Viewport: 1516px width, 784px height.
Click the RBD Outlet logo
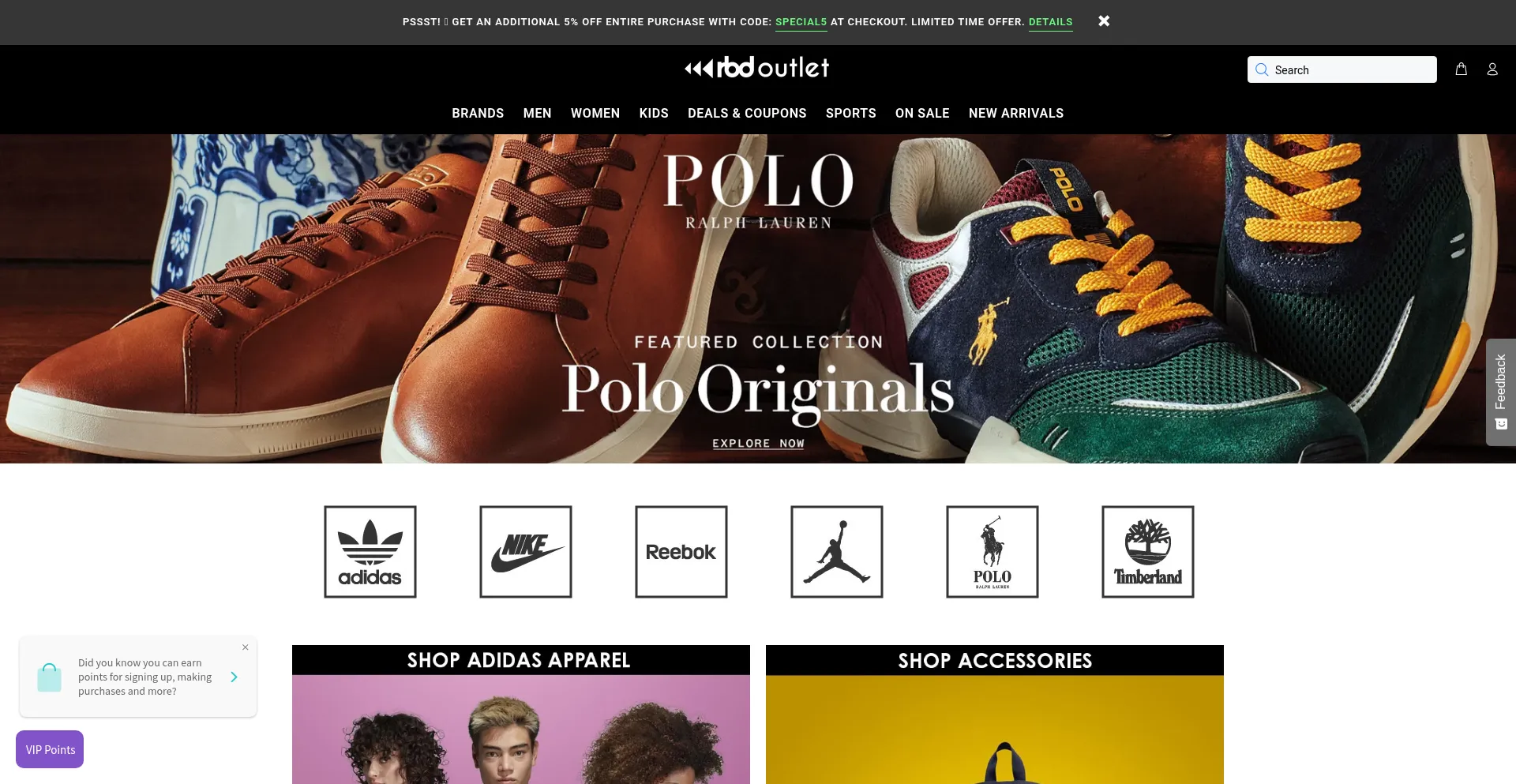[x=757, y=68]
